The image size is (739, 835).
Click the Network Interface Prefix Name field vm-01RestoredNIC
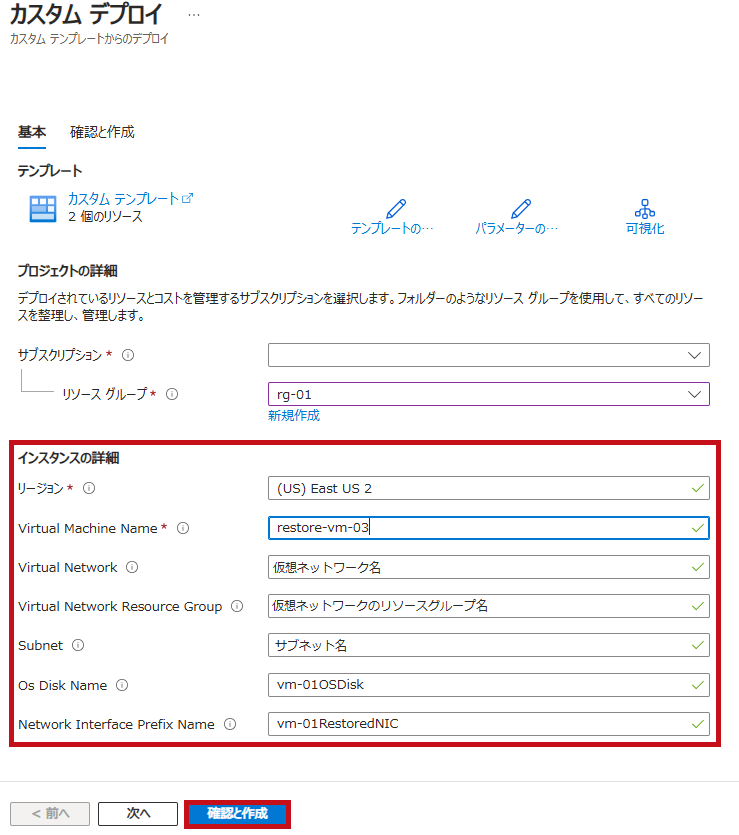coord(489,724)
